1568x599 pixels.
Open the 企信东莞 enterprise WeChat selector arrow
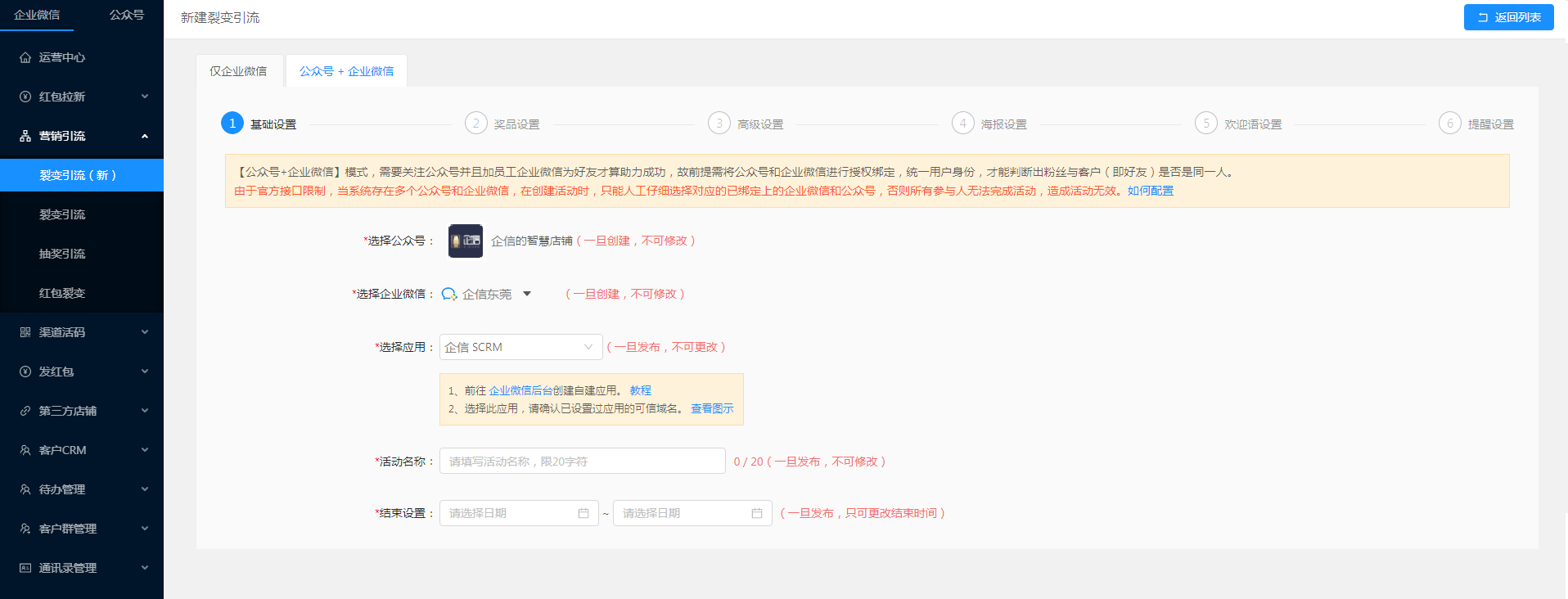[x=527, y=294]
